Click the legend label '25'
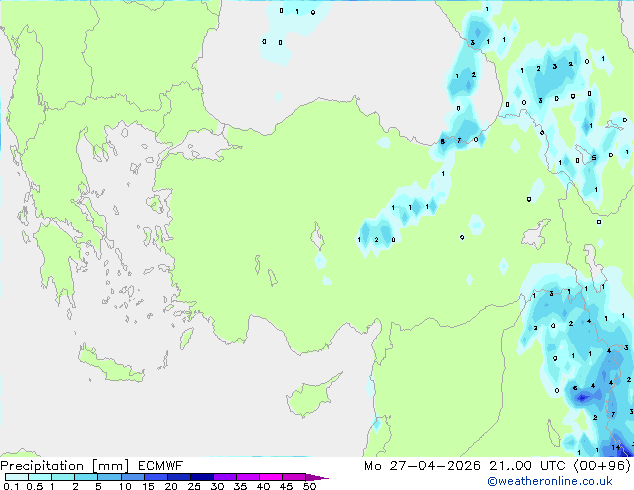This screenshot has height=490, width=634. 194,486
